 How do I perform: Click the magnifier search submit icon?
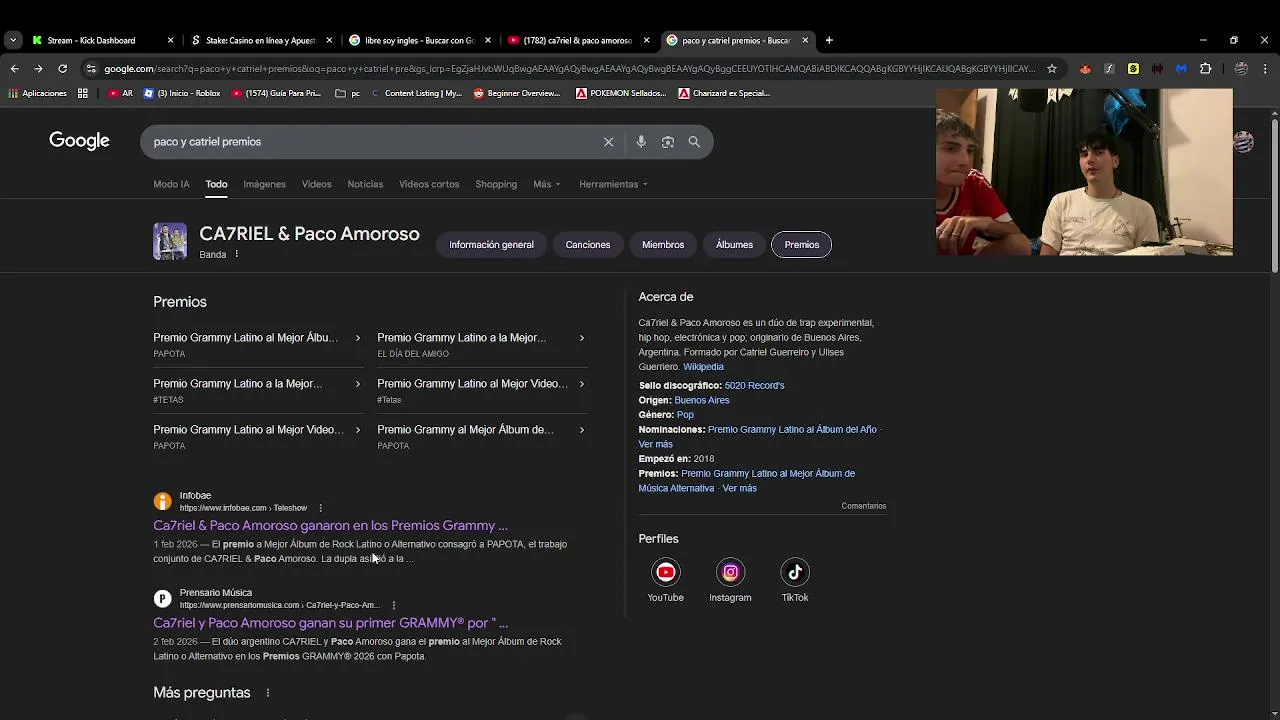coord(694,142)
